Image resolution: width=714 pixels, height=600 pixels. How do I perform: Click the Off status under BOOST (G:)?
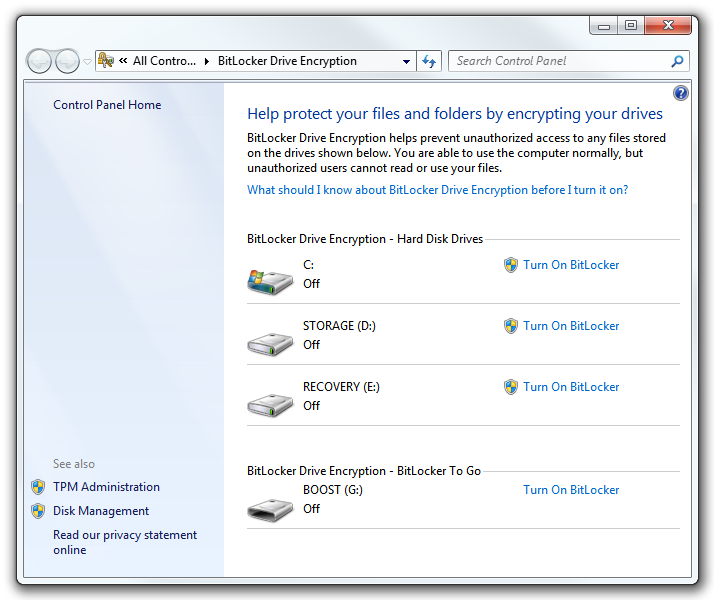311,508
